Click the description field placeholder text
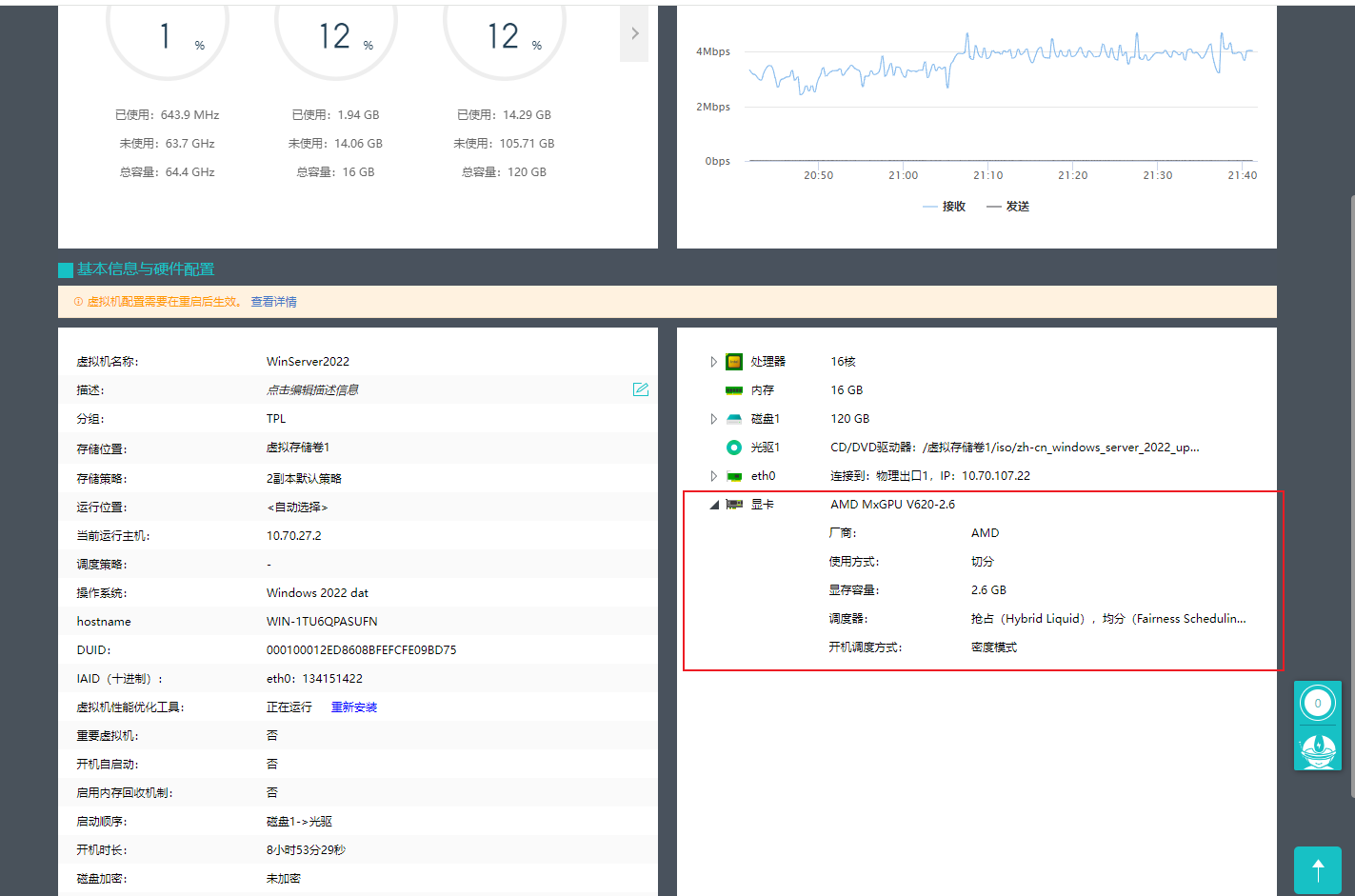Screen dimensions: 1355x896 coord(312,390)
